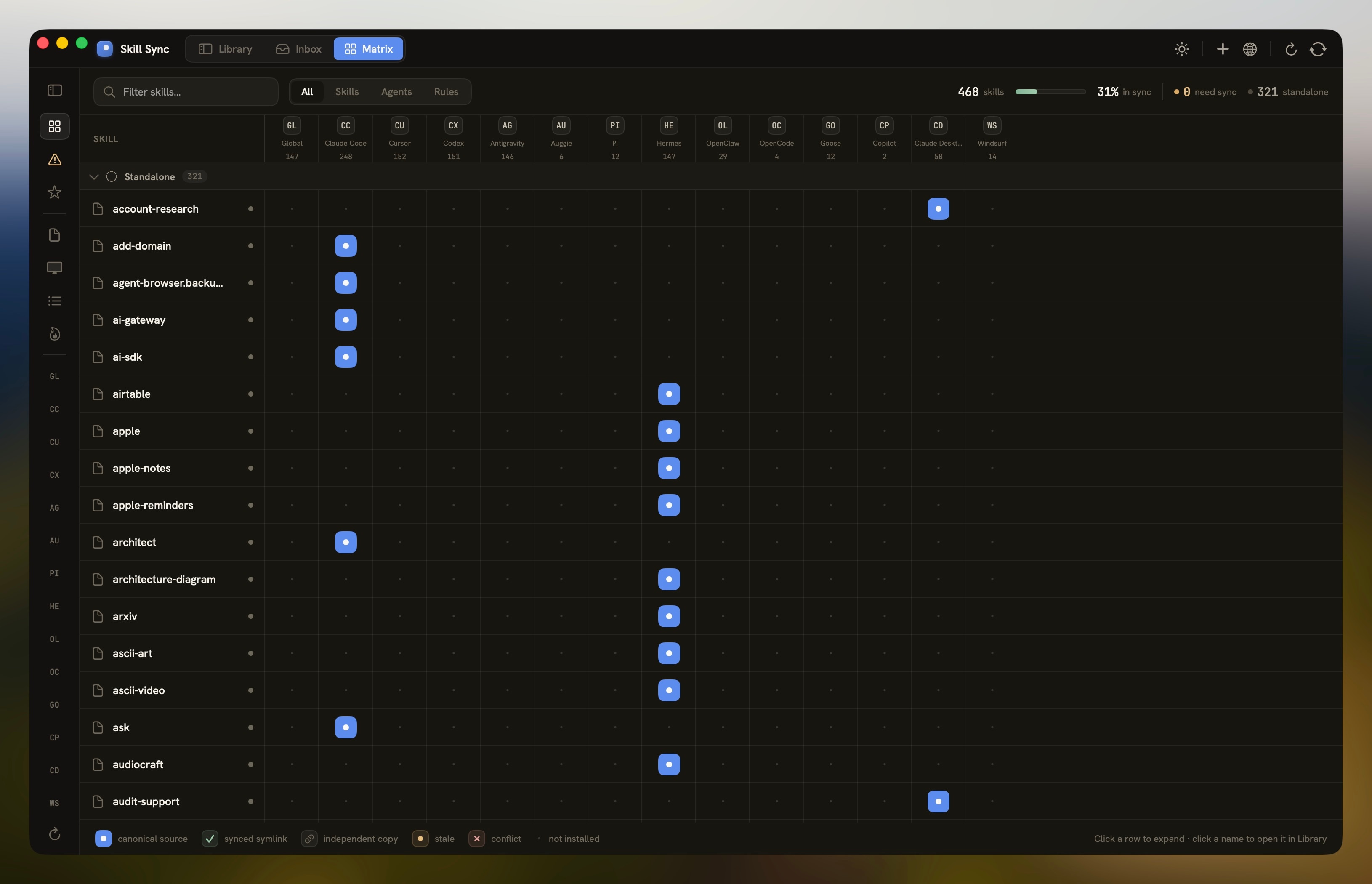Select the monitor icon in sidebar

coord(55,268)
